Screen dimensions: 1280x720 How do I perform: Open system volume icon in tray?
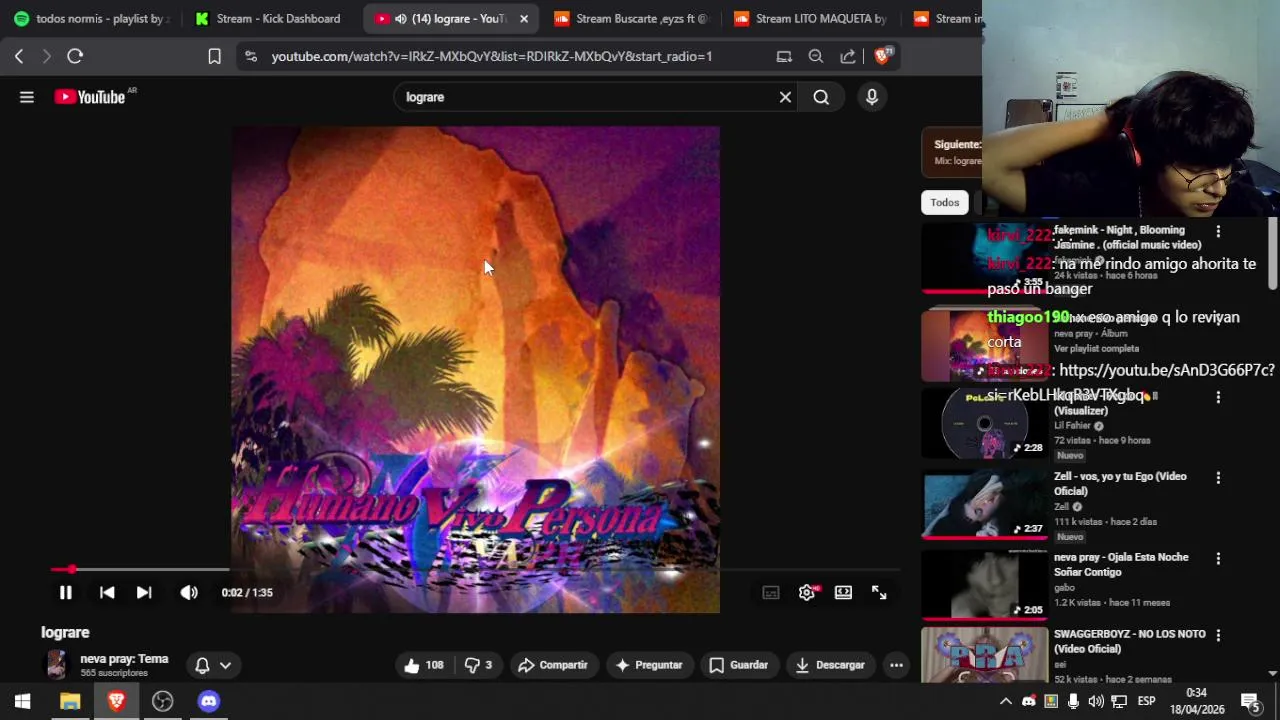(x=1096, y=701)
